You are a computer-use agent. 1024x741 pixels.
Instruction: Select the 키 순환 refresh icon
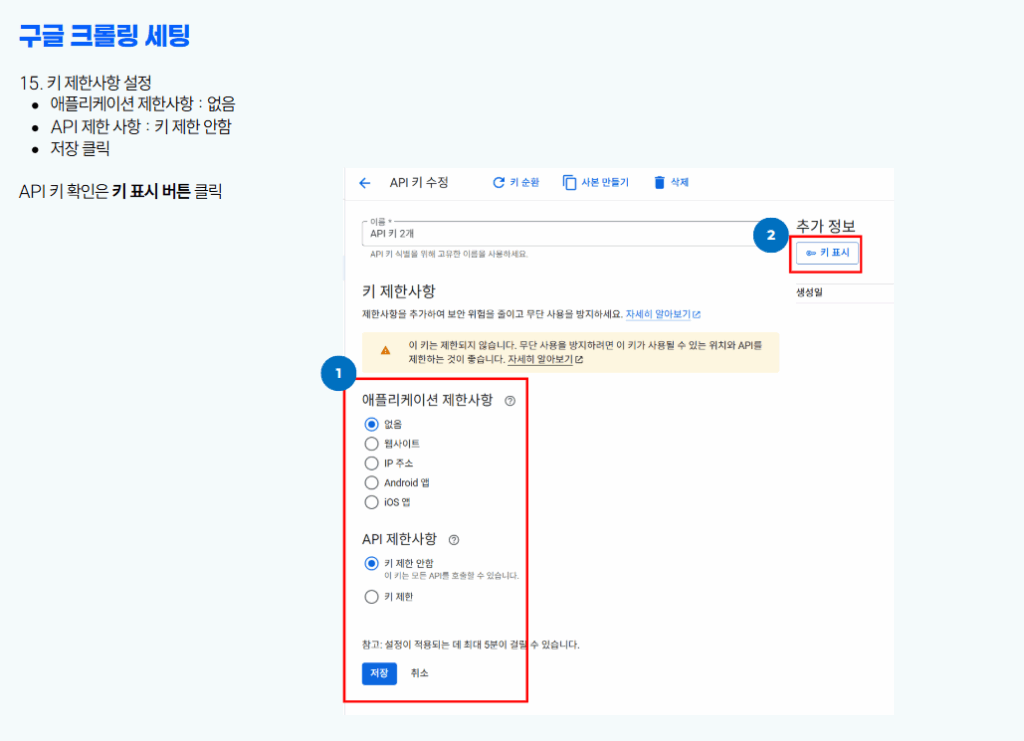[x=497, y=182]
